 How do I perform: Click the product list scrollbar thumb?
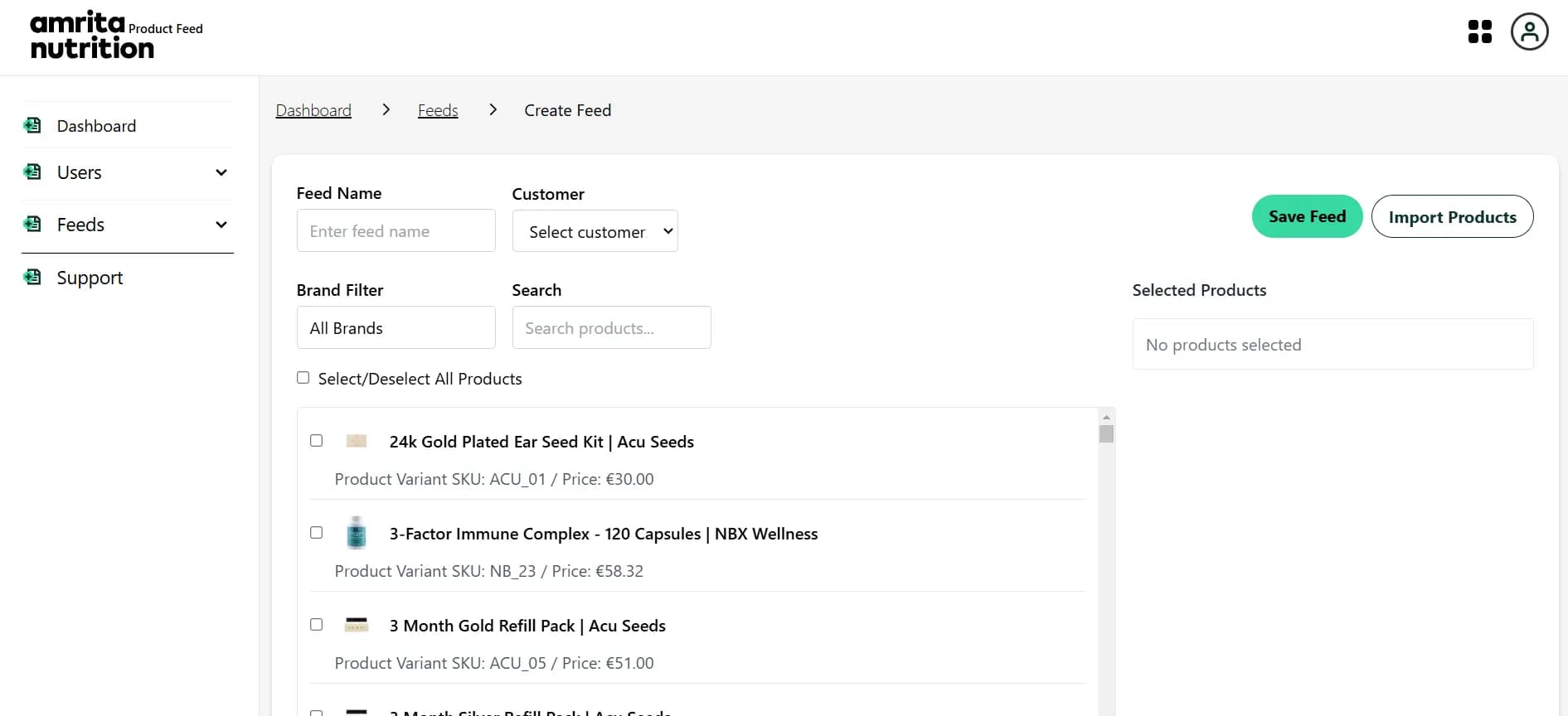1106,434
